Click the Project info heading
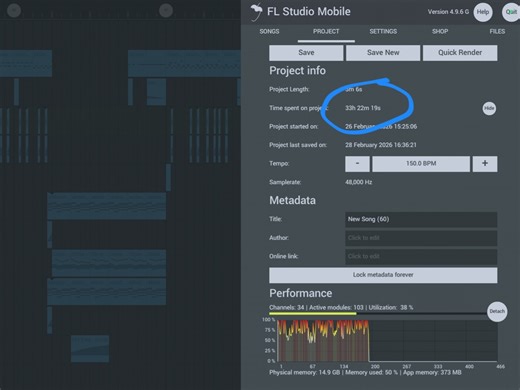 (297, 71)
